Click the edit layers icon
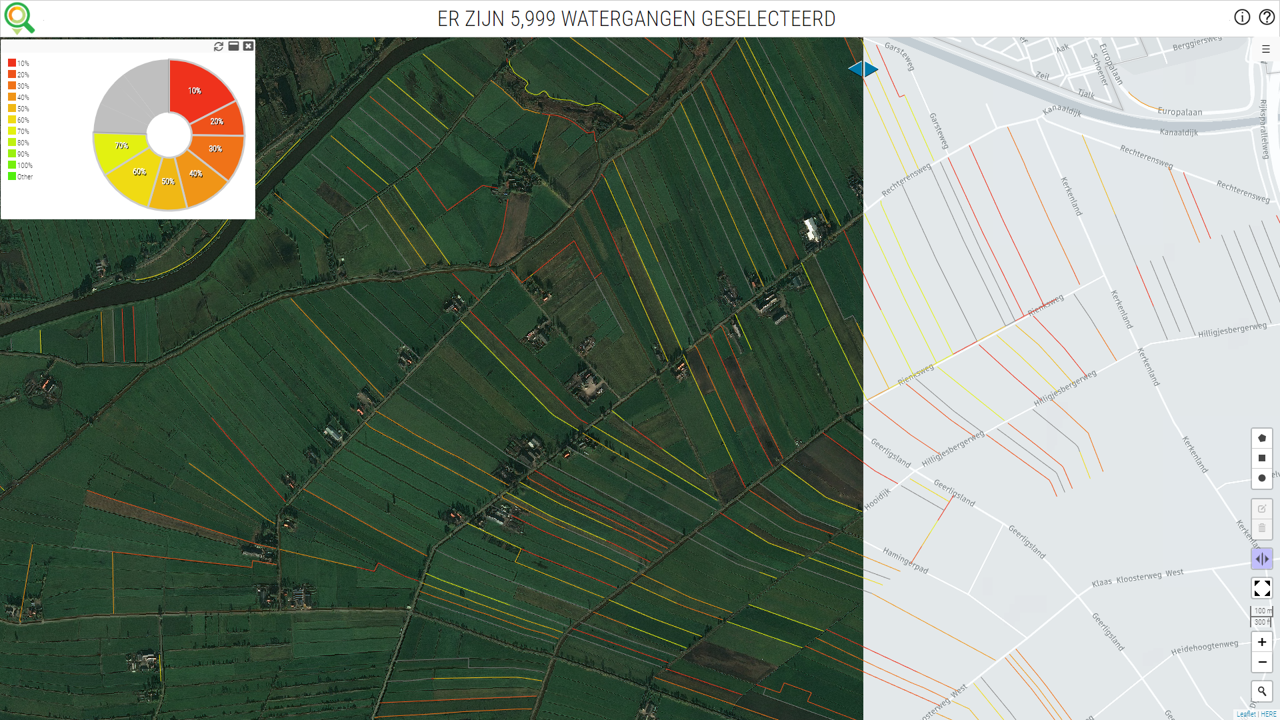The width and height of the screenshot is (1280, 720). [x=1262, y=509]
